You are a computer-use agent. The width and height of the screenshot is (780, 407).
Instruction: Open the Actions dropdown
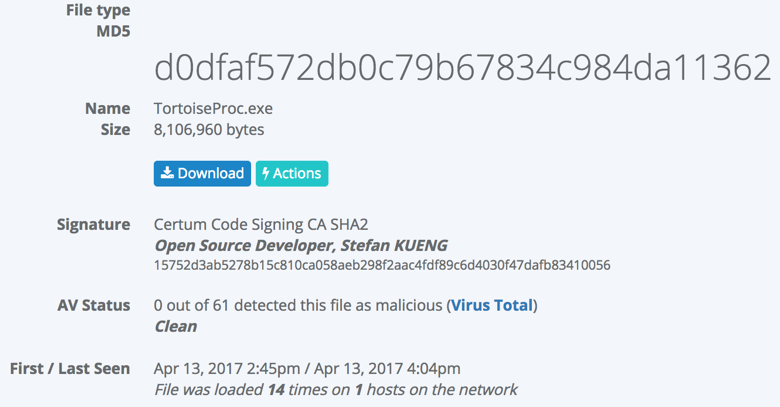[292, 173]
